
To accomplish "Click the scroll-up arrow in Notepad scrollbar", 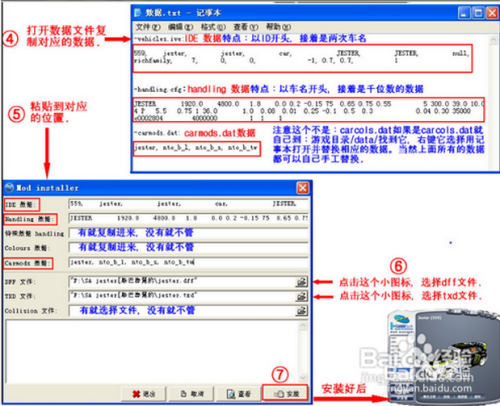I will (493, 40).
